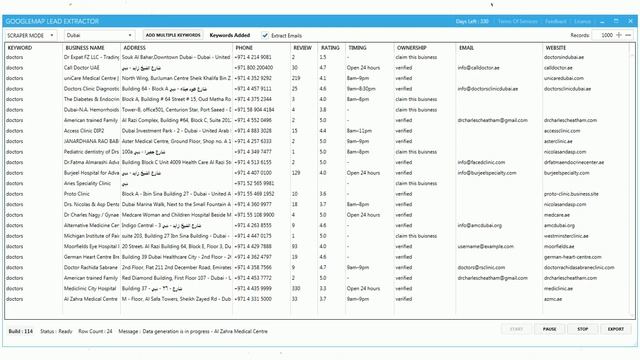Select Aries Speciality Clinic row
Image resolution: width=640 pixels, height=360 pixels.
pos(318,183)
